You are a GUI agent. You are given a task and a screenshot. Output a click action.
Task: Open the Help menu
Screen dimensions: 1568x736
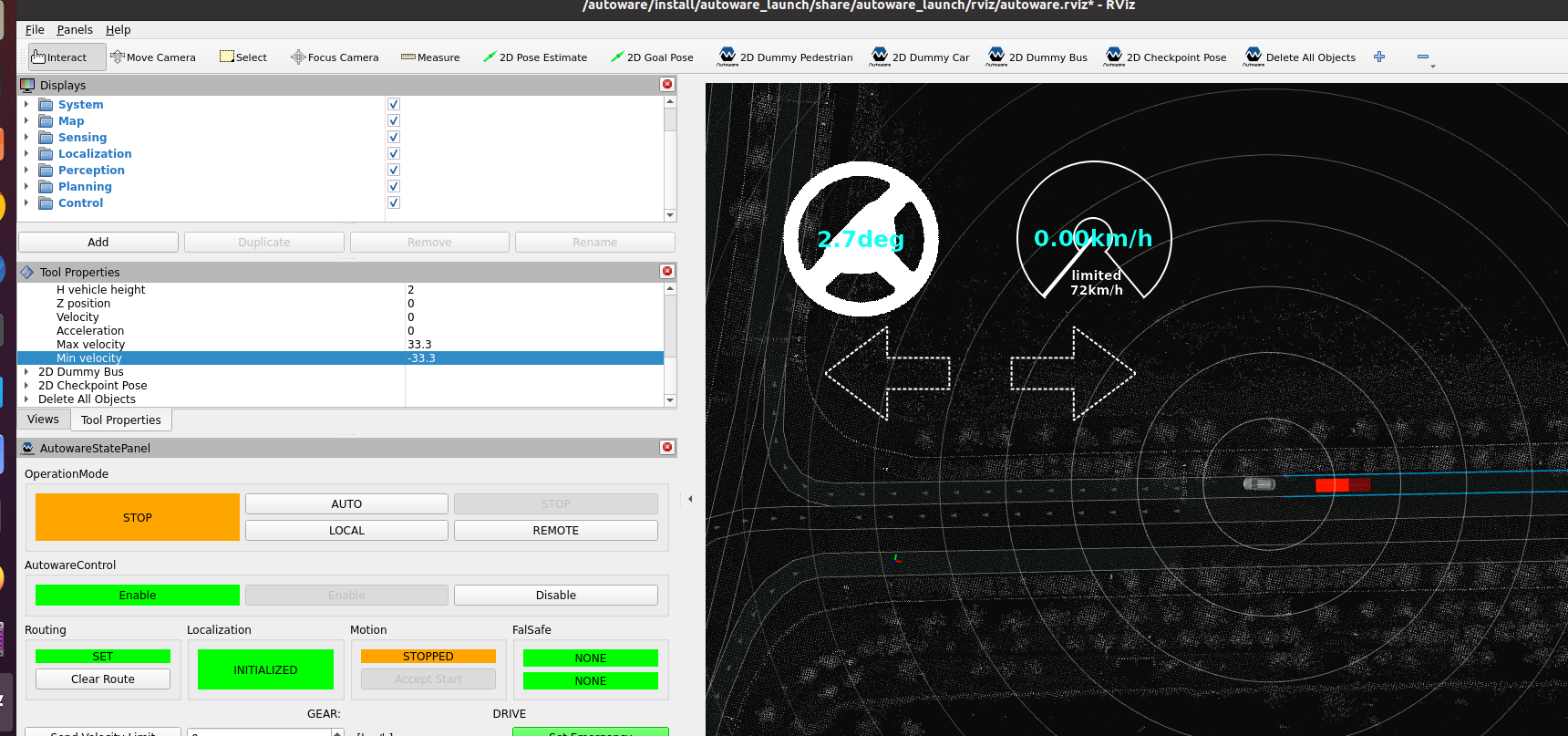click(119, 29)
